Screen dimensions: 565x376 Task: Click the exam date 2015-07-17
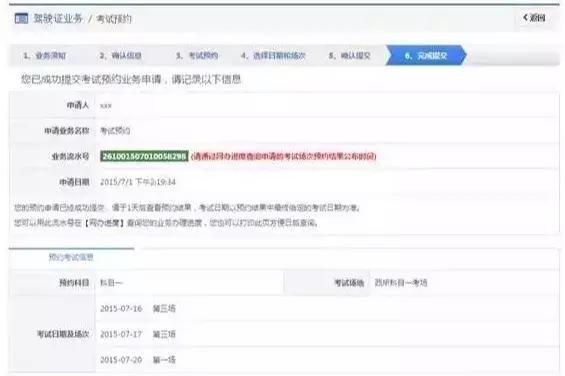[121, 334]
